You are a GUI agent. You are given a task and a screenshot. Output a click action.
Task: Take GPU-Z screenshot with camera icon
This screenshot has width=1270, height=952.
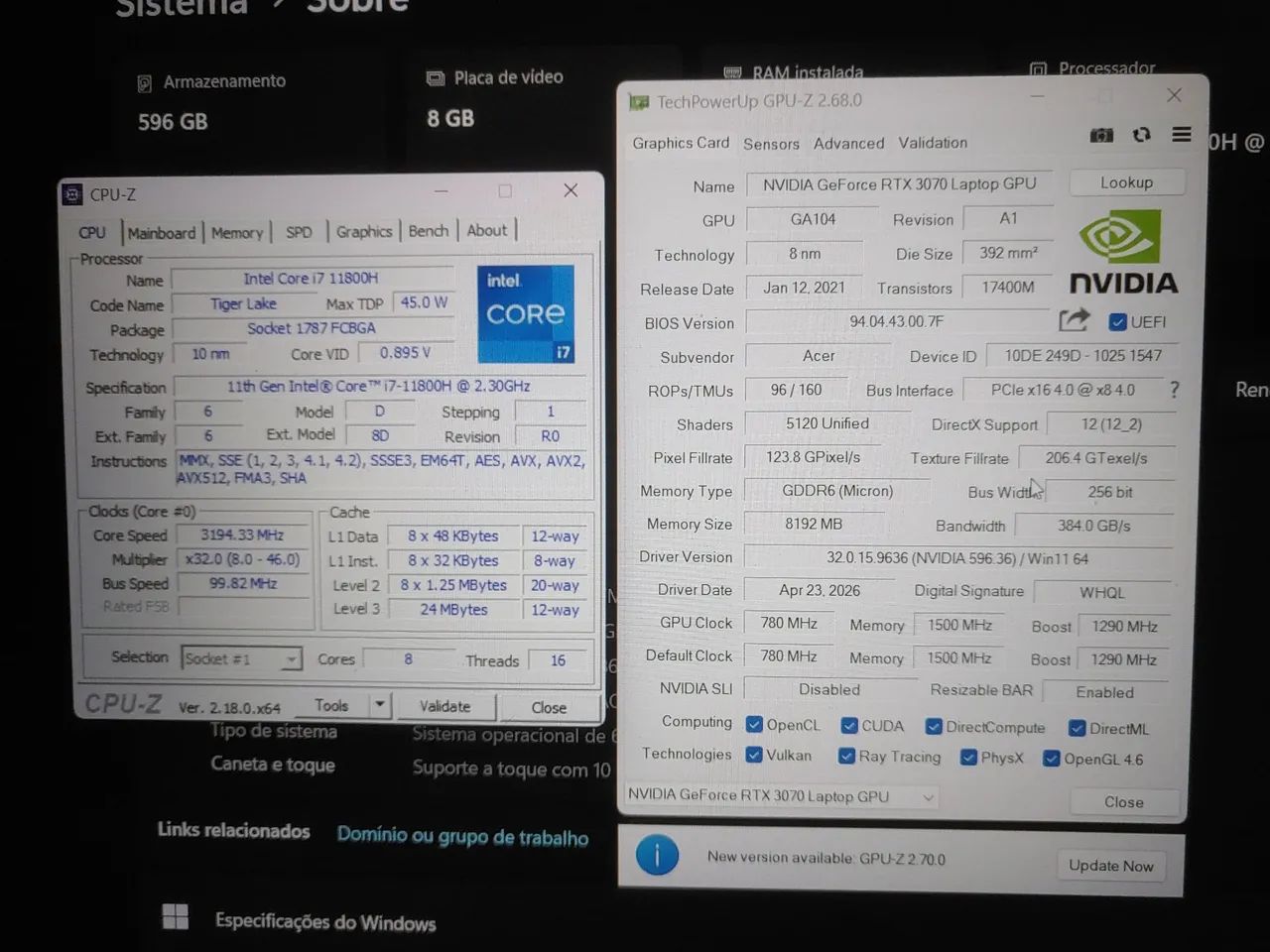click(1101, 135)
